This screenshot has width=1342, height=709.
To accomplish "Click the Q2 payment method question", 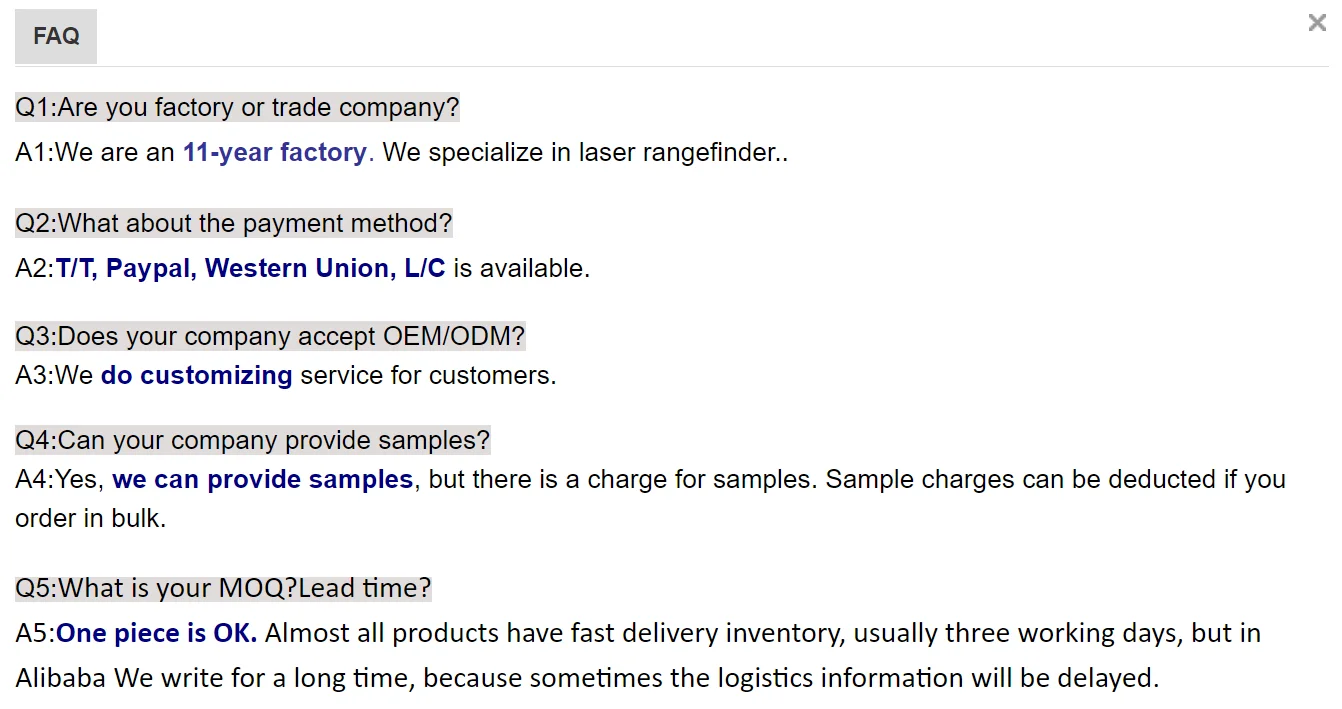I will (234, 222).
